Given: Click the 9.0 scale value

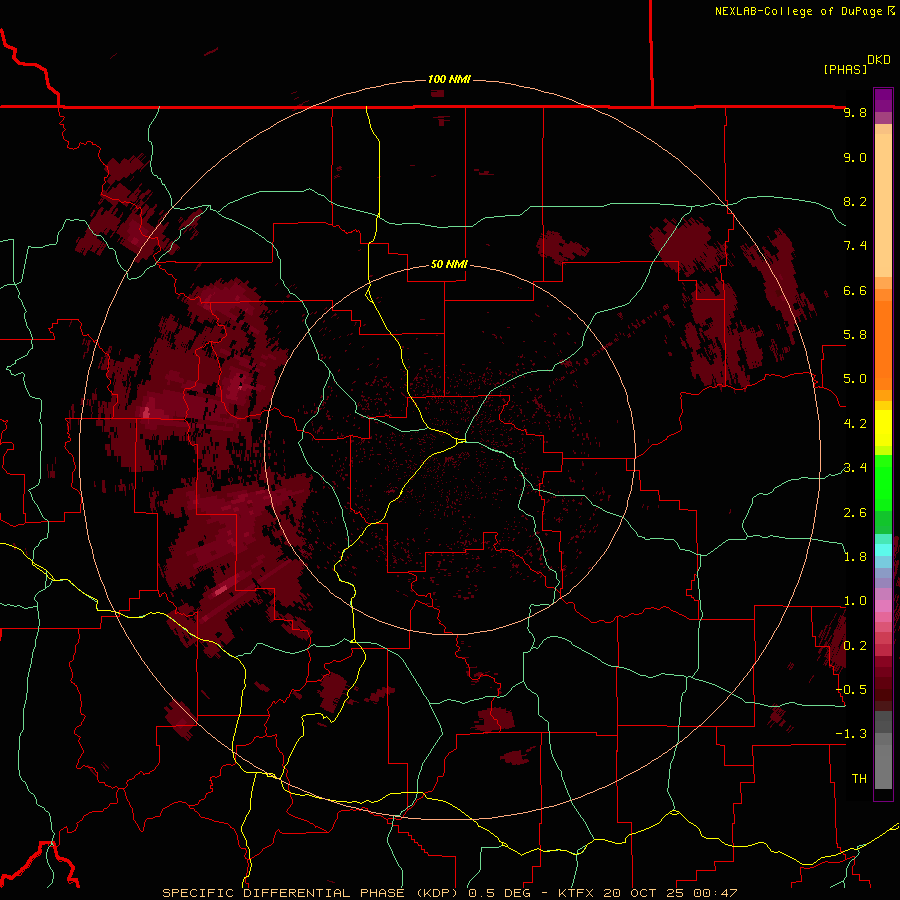Looking at the screenshot, I should [x=855, y=157].
